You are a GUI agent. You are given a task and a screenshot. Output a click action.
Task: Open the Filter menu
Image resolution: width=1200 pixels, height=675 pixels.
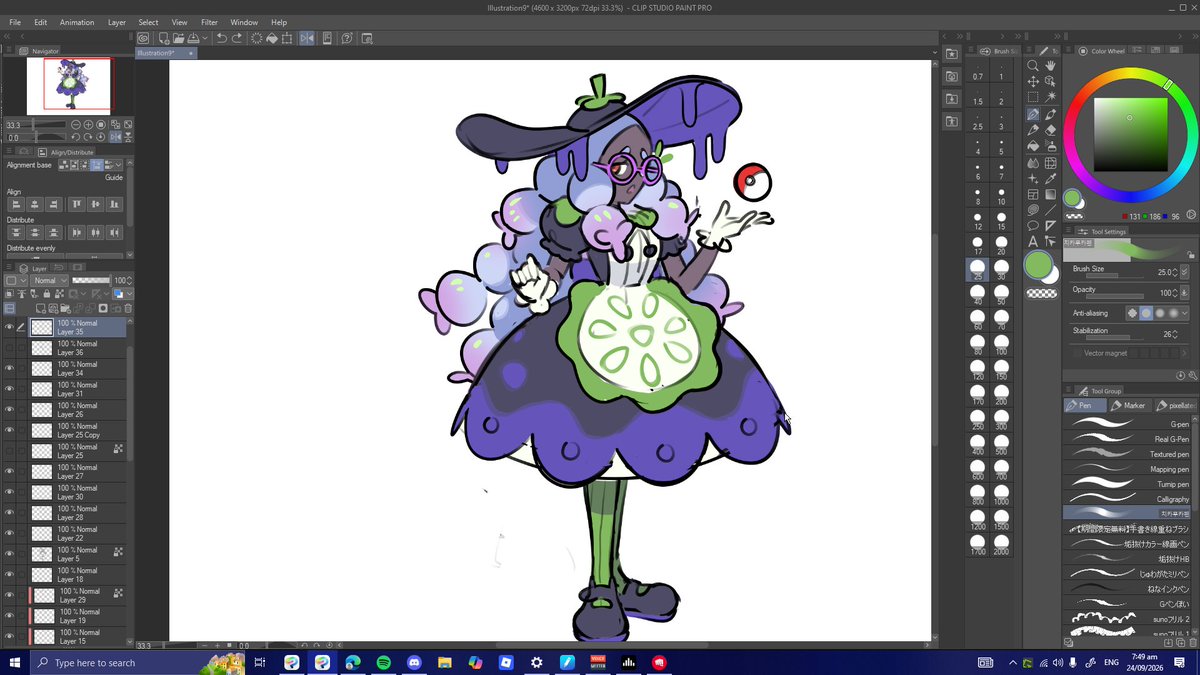(x=209, y=22)
